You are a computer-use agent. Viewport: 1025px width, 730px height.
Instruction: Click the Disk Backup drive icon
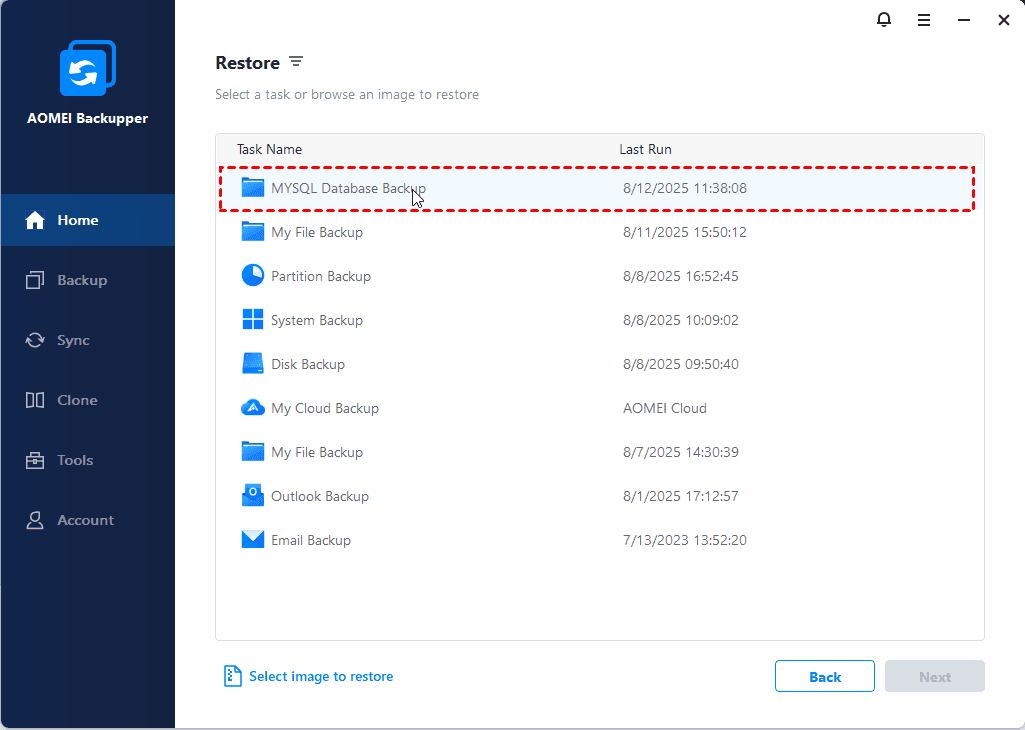(x=253, y=364)
